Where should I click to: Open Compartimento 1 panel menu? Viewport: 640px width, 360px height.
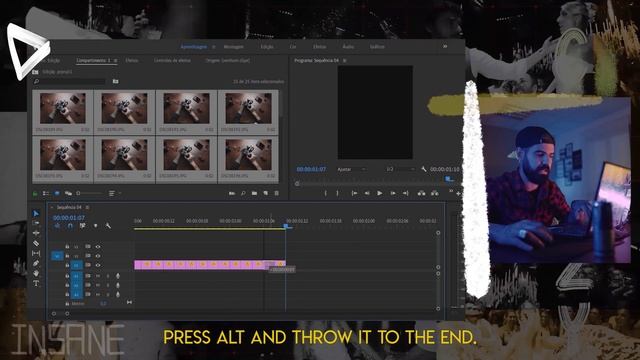tap(116, 60)
